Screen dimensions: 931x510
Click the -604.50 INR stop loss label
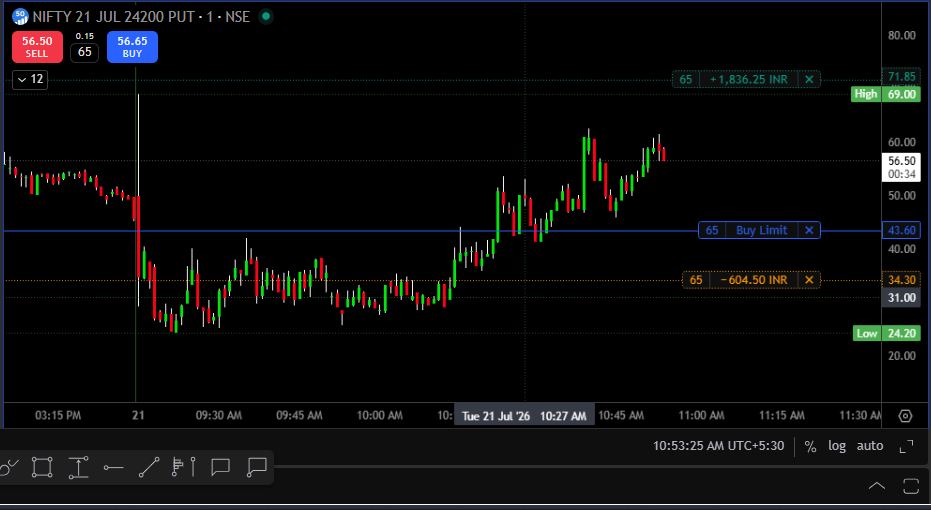[753, 280]
